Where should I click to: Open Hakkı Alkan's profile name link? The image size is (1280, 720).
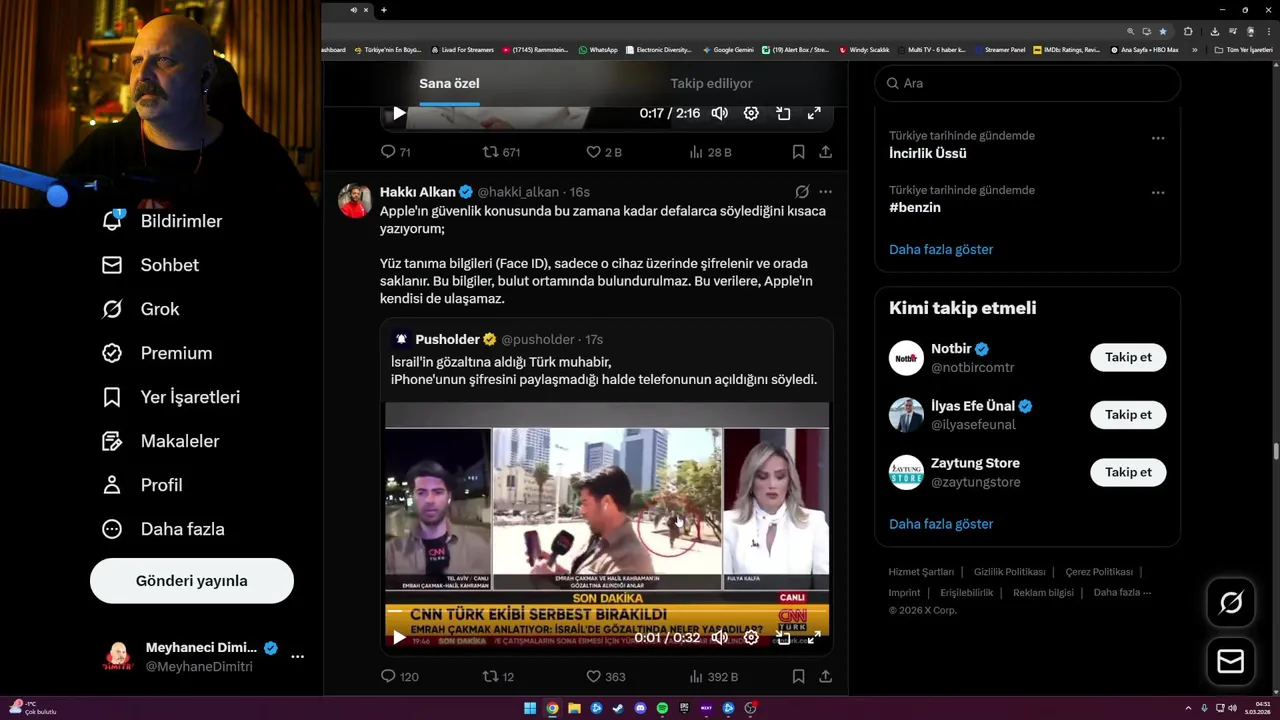tap(417, 192)
